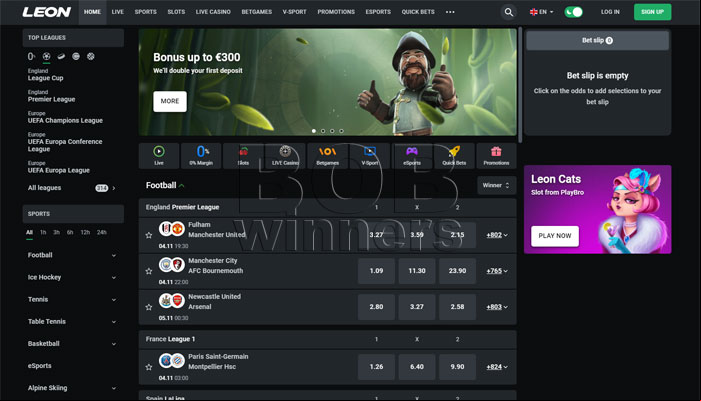Click the SIGN UP button

pyautogui.click(x=652, y=12)
